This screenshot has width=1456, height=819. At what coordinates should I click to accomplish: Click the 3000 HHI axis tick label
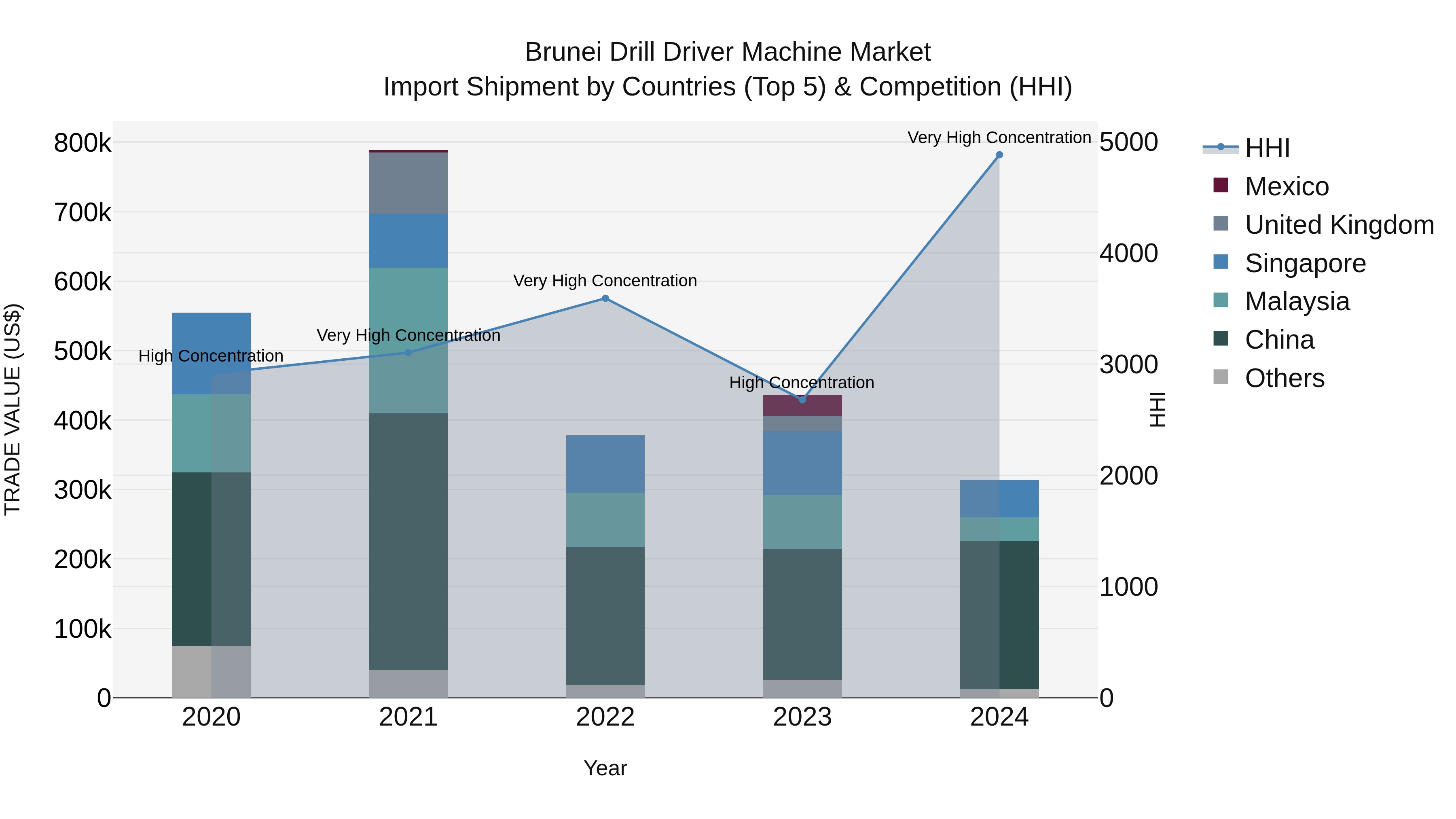click(1129, 364)
